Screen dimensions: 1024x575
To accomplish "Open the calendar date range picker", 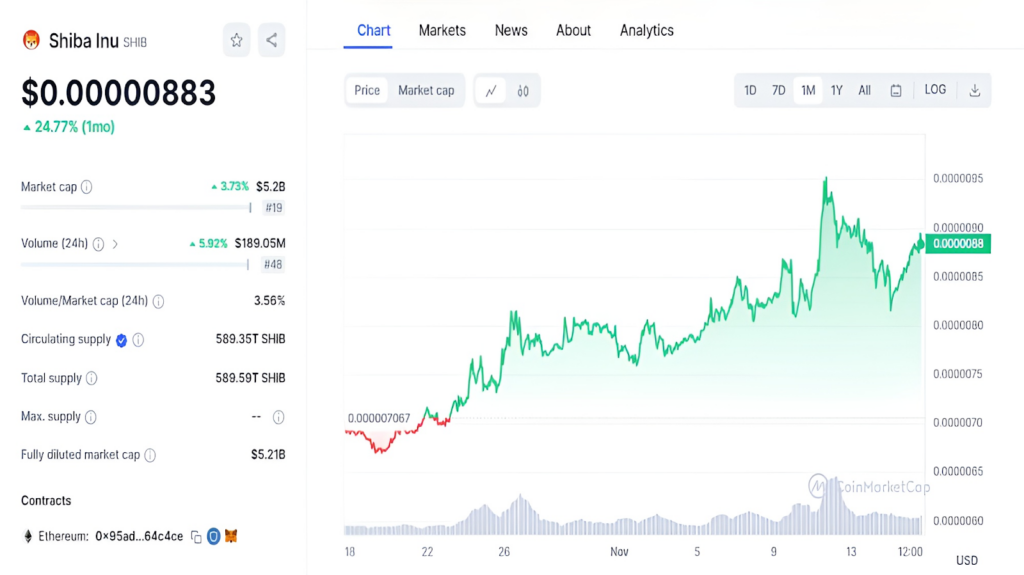I will (896, 91).
